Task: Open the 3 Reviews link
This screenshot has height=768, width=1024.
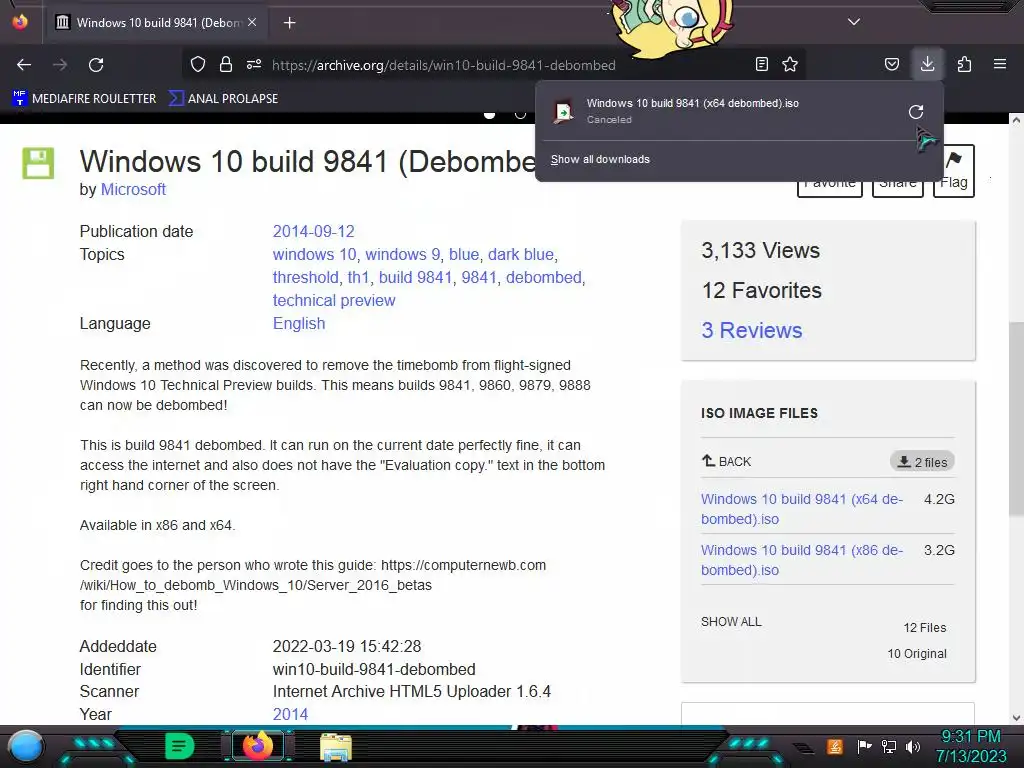Action: click(x=752, y=330)
